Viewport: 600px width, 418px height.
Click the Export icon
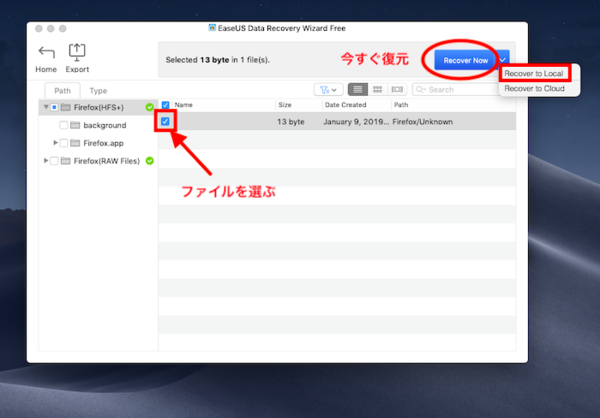(77, 52)
